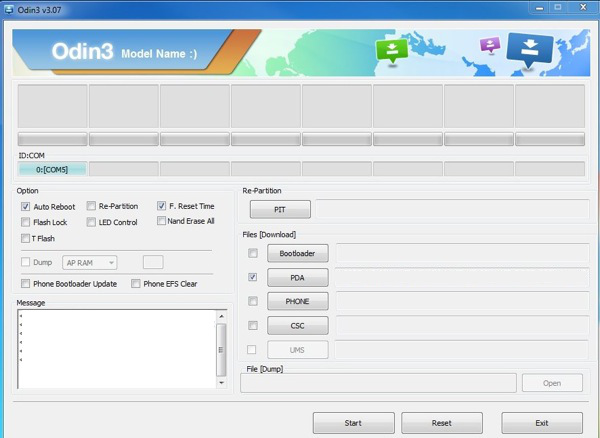Open the AP RAM dropdown
This screenshot has height=438, width=600.
pyautogui.click(x=90, y=263)
